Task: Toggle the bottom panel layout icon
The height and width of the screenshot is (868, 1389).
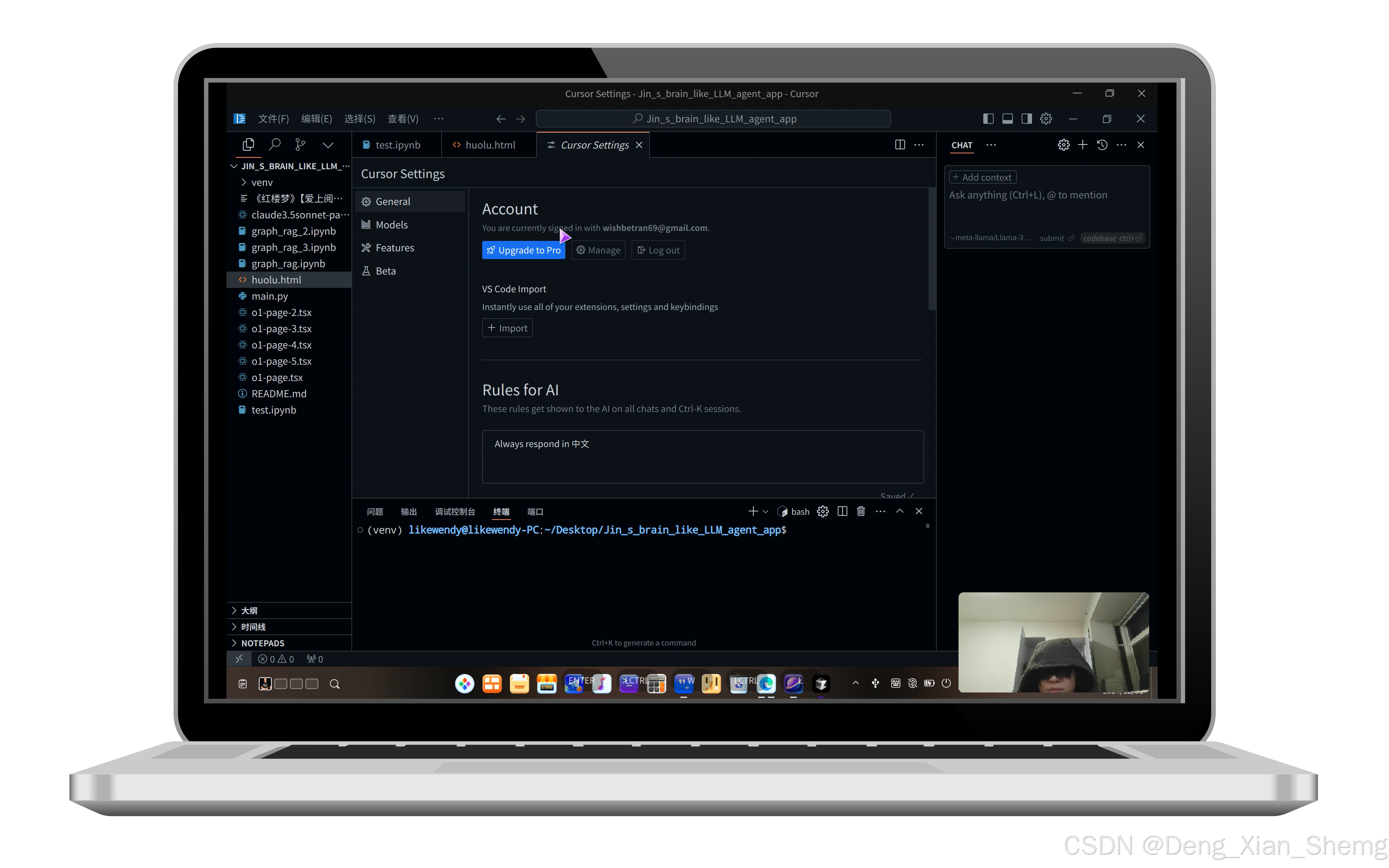Action: click(1007, 118)
